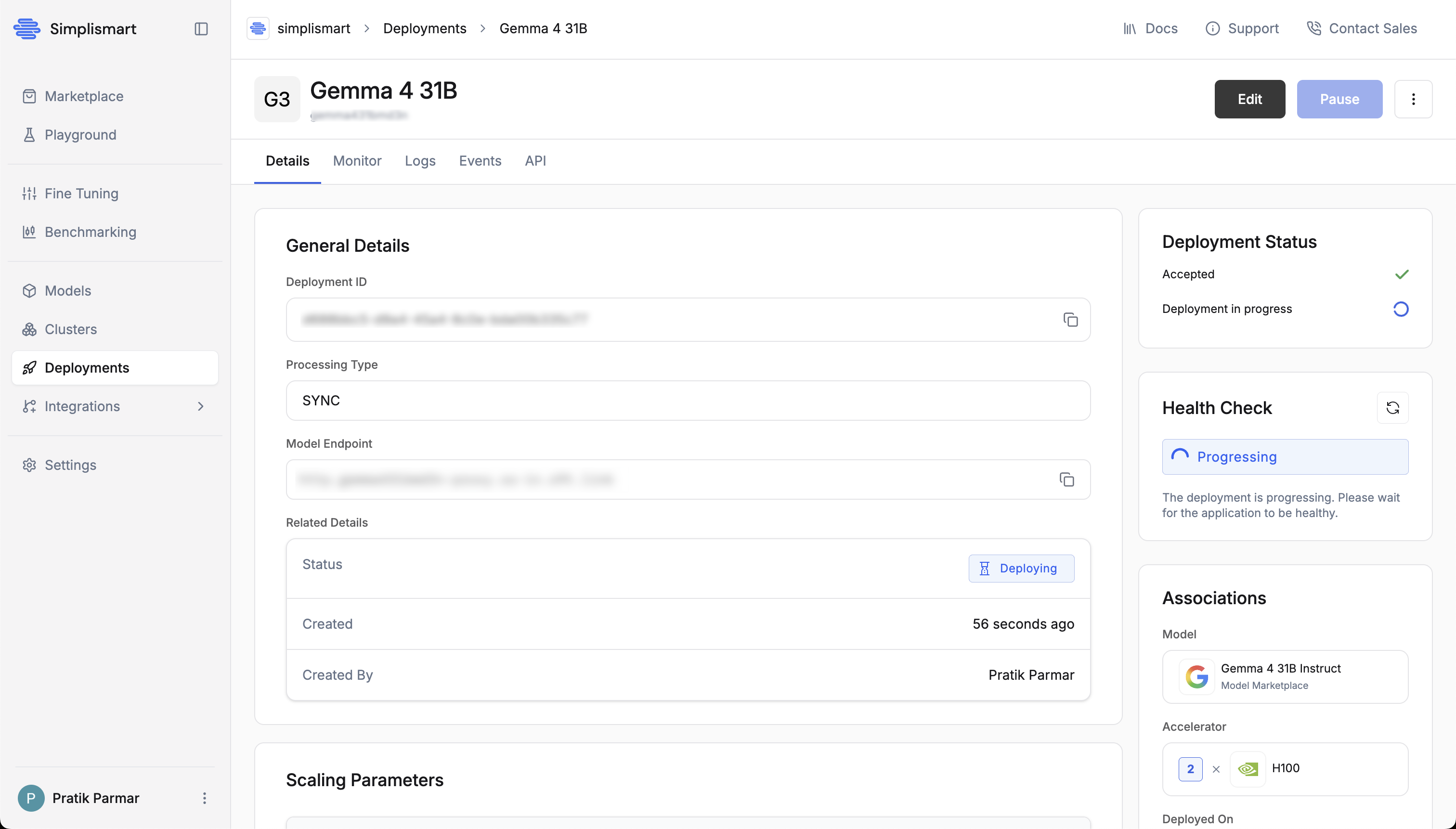The width and height of the screenshot is (1456, 829).
Task: Pause the Gemma 4 31B deployment
Action: 1339,99
